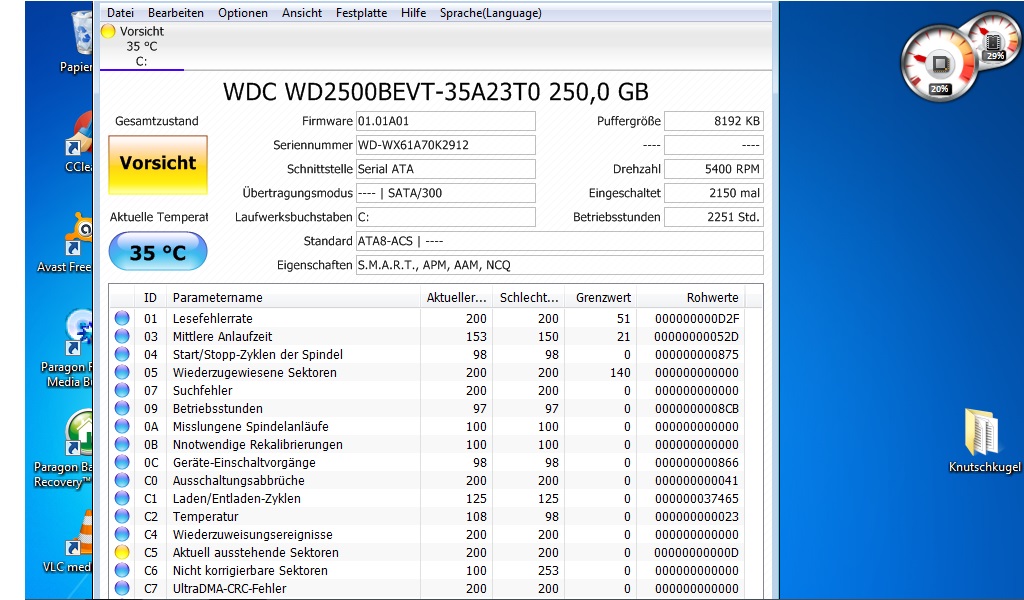Open the Paragon Recovery Media Builder shortcut

67,349
